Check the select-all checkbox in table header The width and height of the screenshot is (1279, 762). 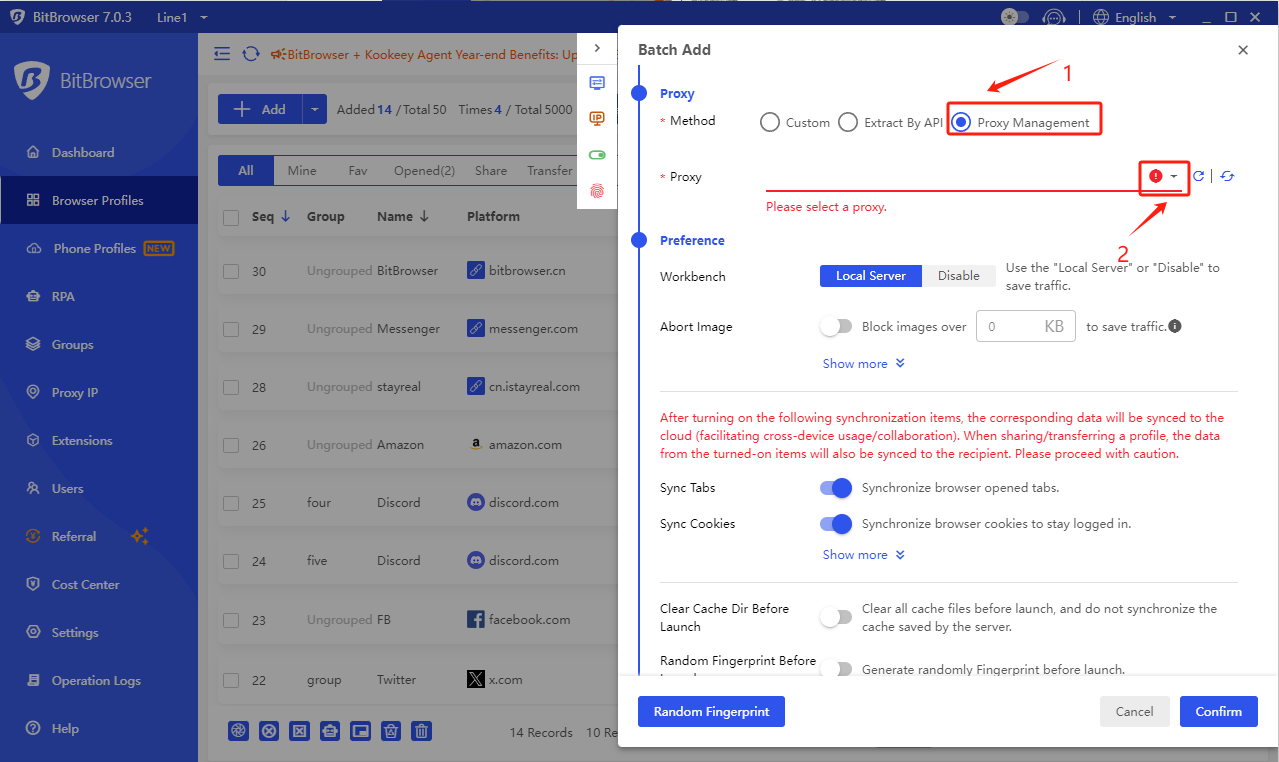click(231, 217)
